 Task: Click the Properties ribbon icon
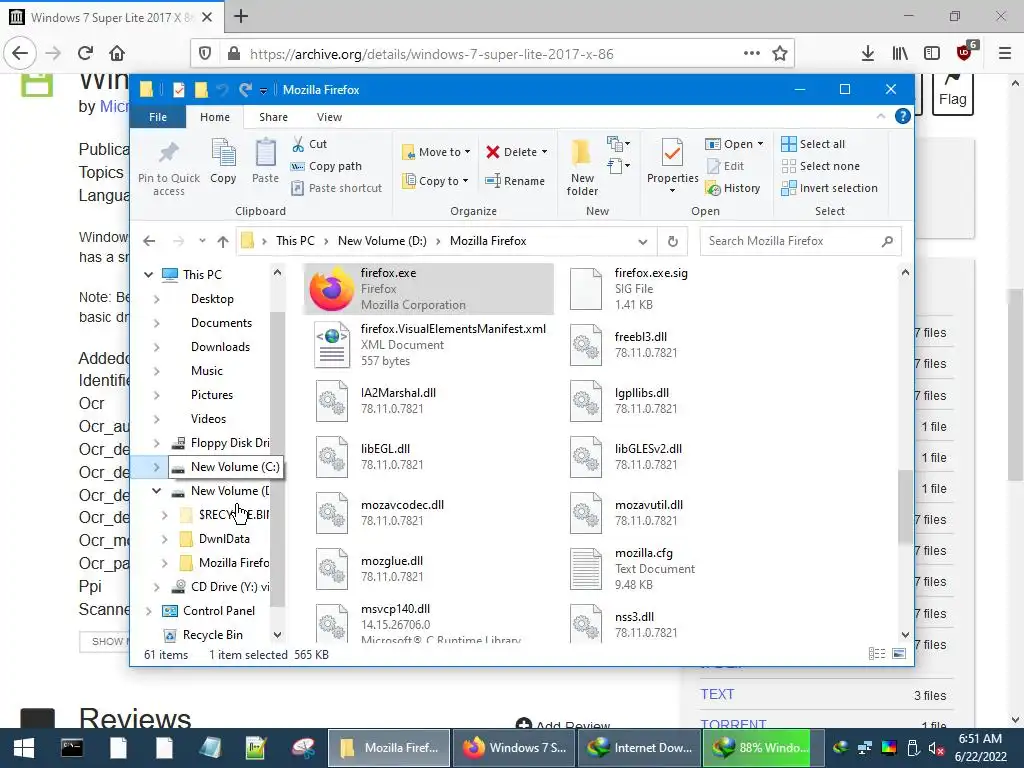(x=672, y=154)
